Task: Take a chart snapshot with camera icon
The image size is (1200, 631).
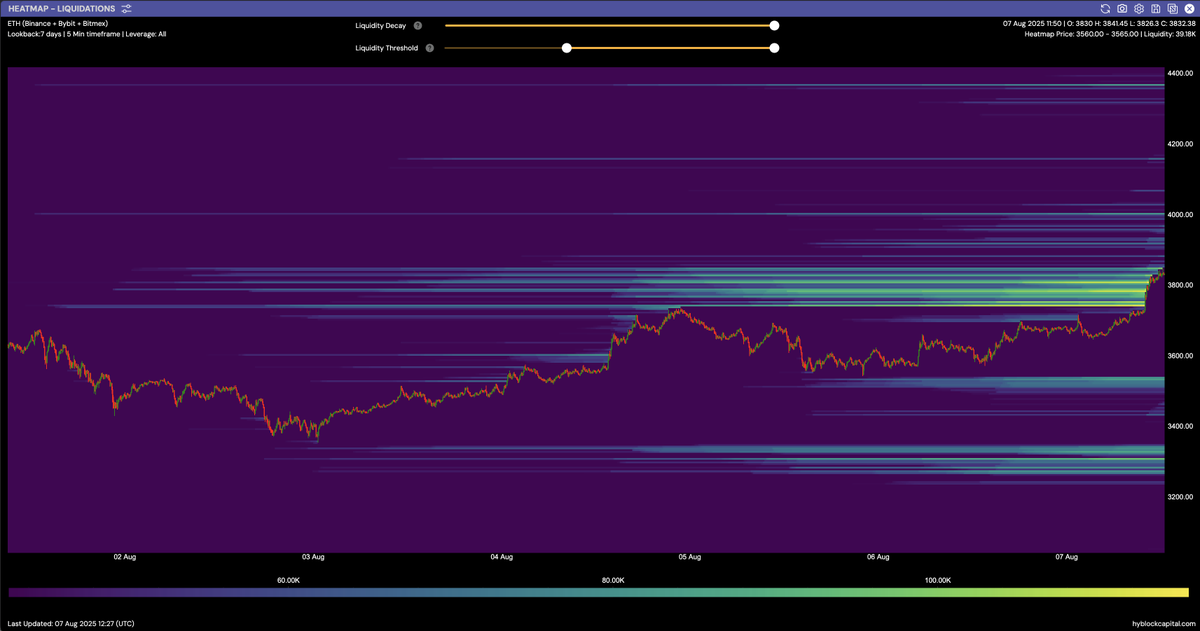Action: [1122, 8]
